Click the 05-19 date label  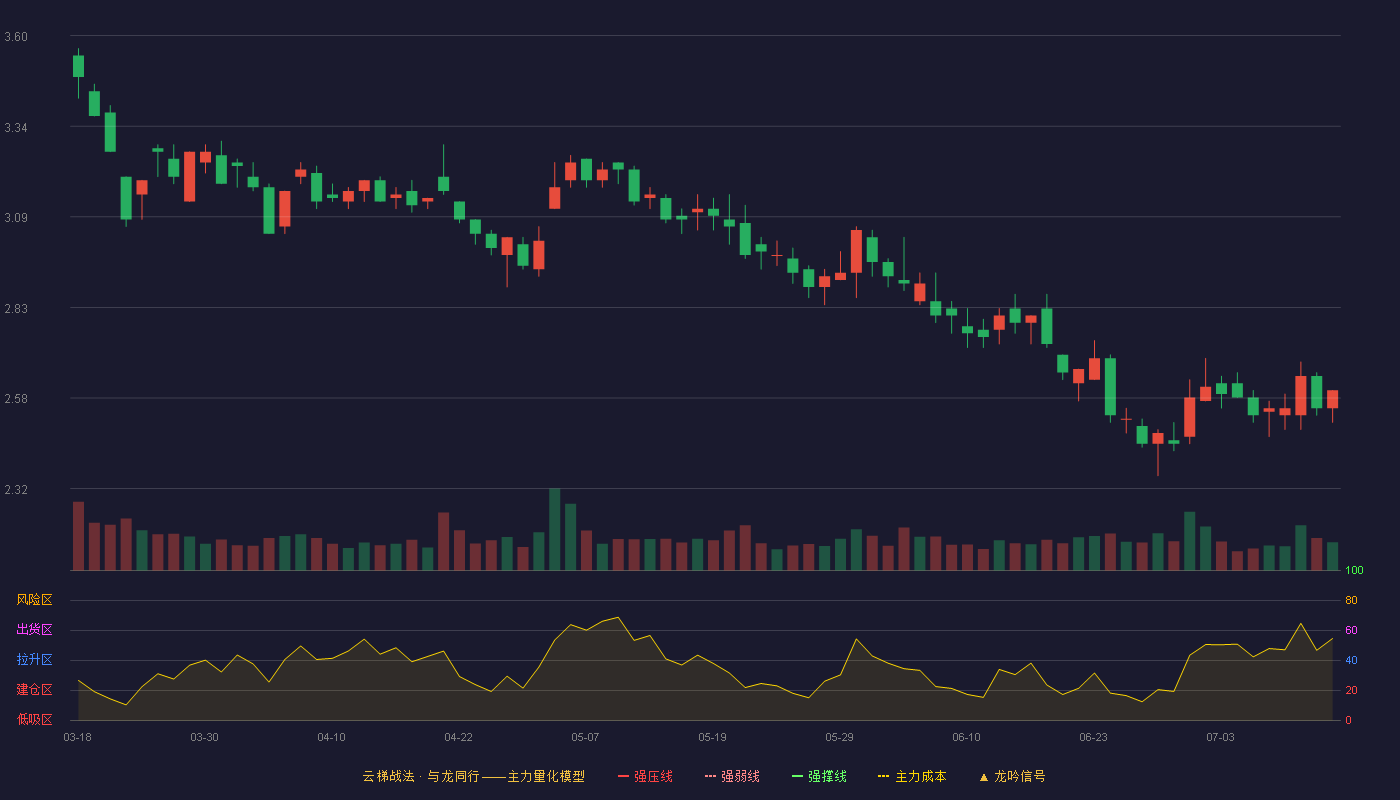712,737
